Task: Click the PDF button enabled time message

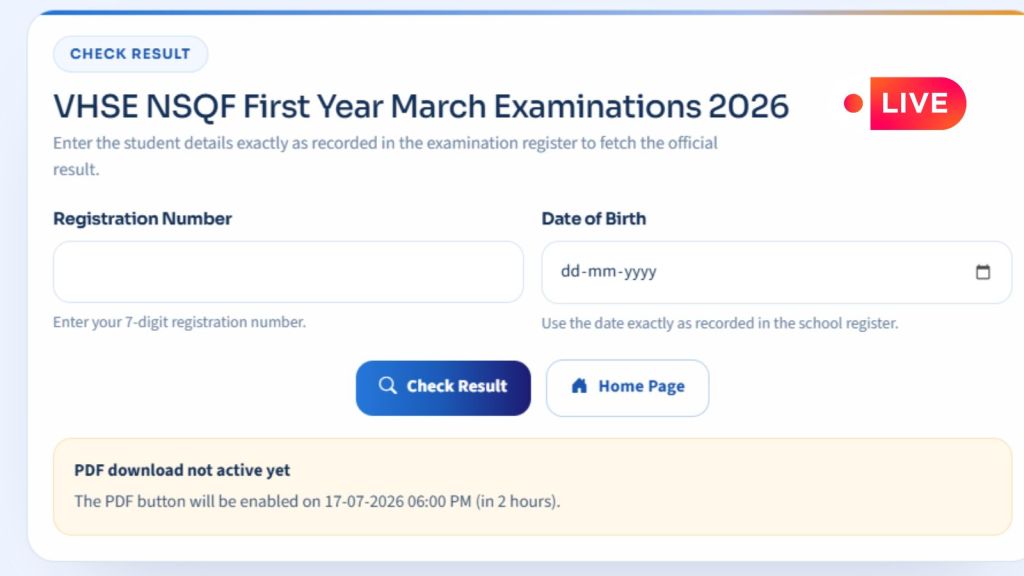Action: 317,502
